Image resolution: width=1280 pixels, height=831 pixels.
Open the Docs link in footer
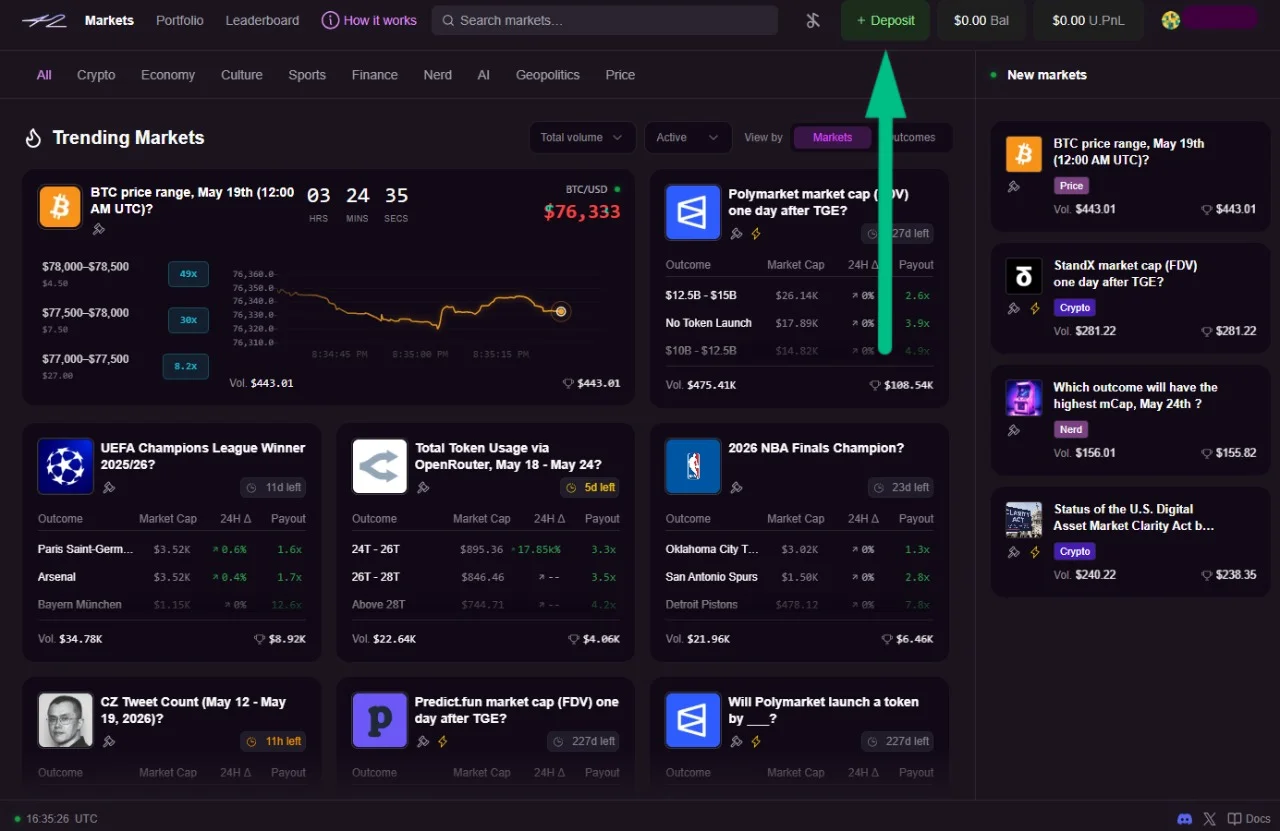tap(1249, 818)
